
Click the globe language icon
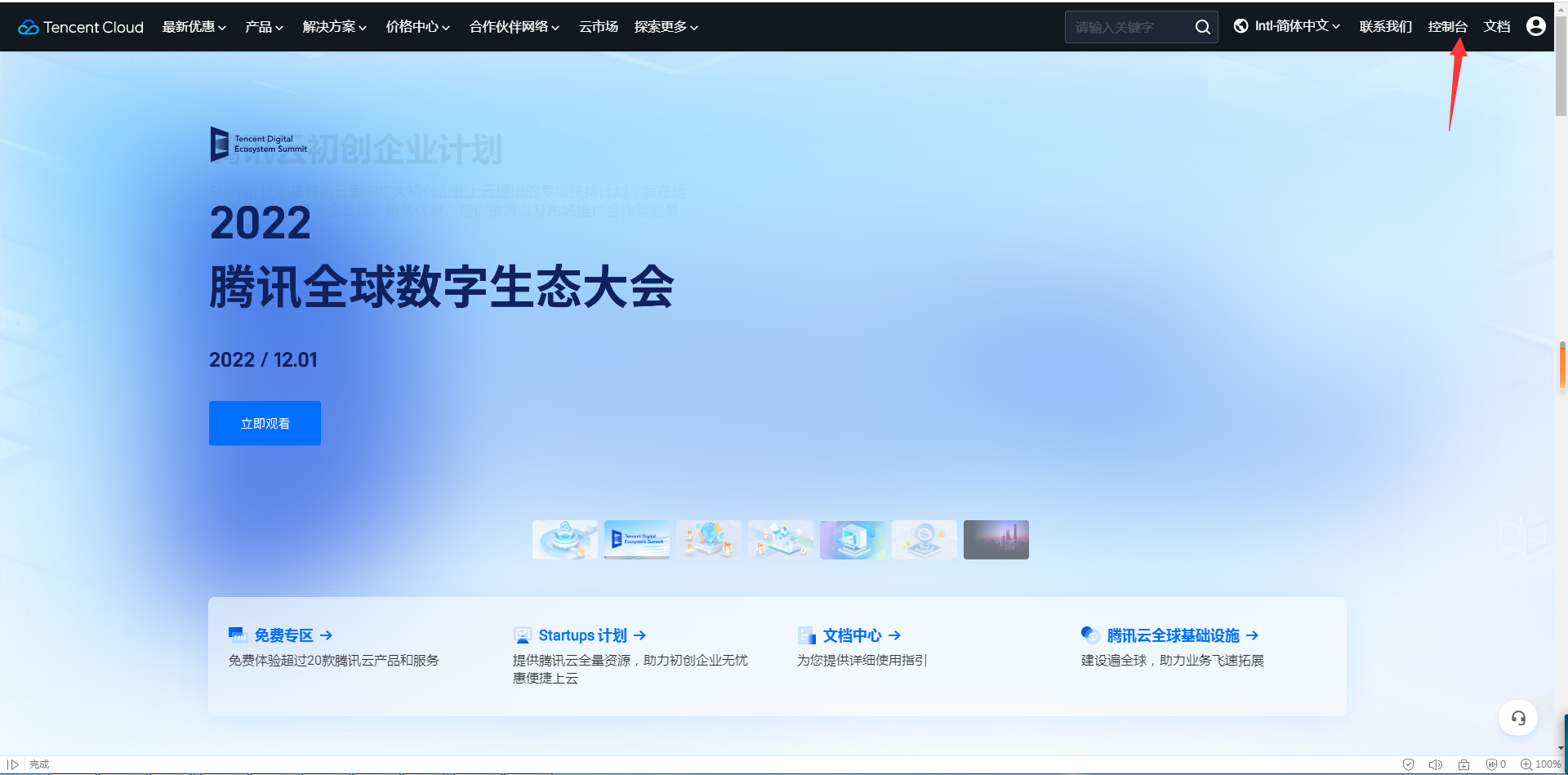pos(1241,26)
